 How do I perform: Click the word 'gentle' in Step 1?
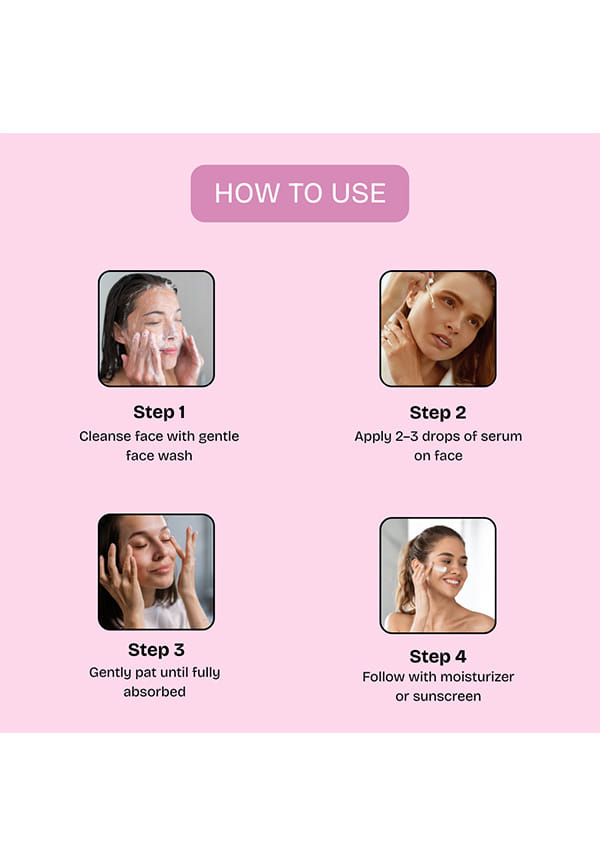point(219,437)
